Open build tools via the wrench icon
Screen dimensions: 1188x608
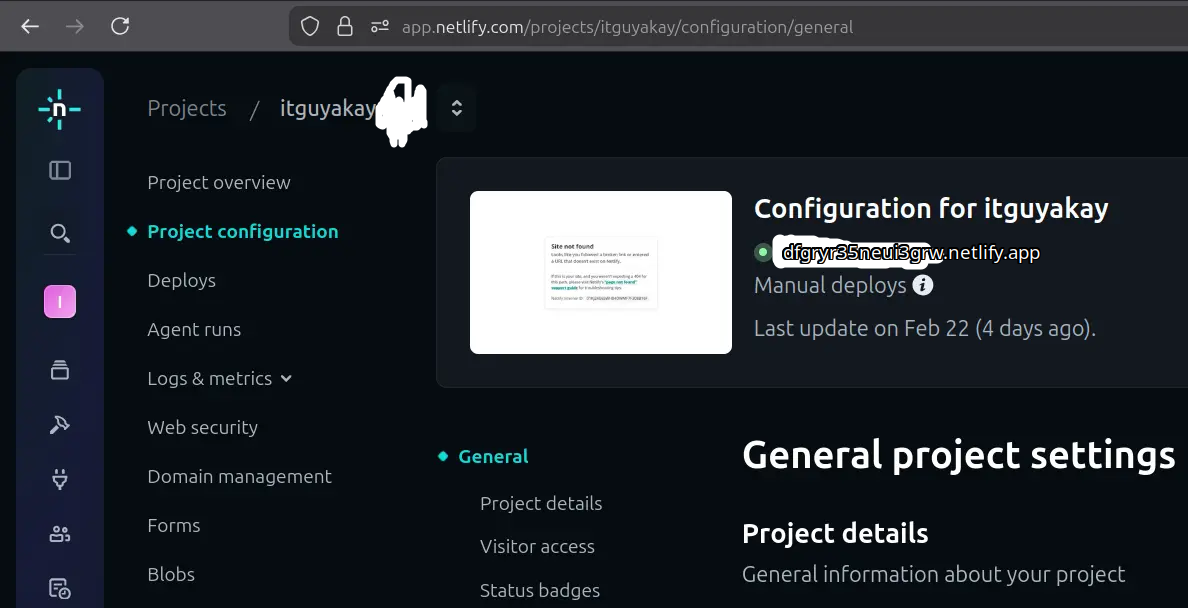pos(59,424)
